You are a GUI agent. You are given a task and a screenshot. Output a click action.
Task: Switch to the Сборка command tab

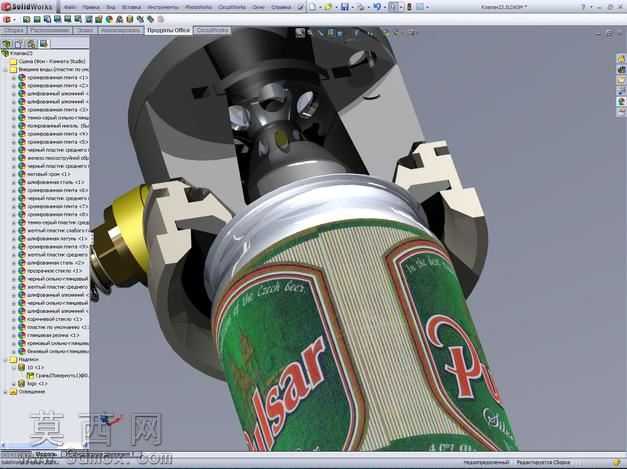pos(14,30)
